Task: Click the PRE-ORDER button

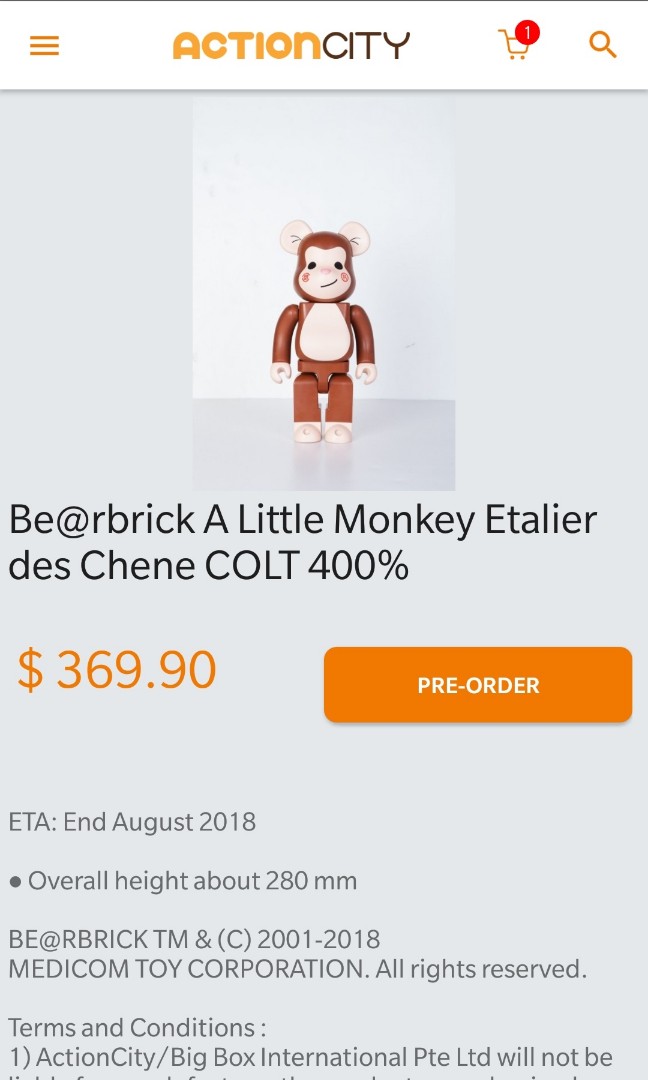Action: click(x=478, y=685)
